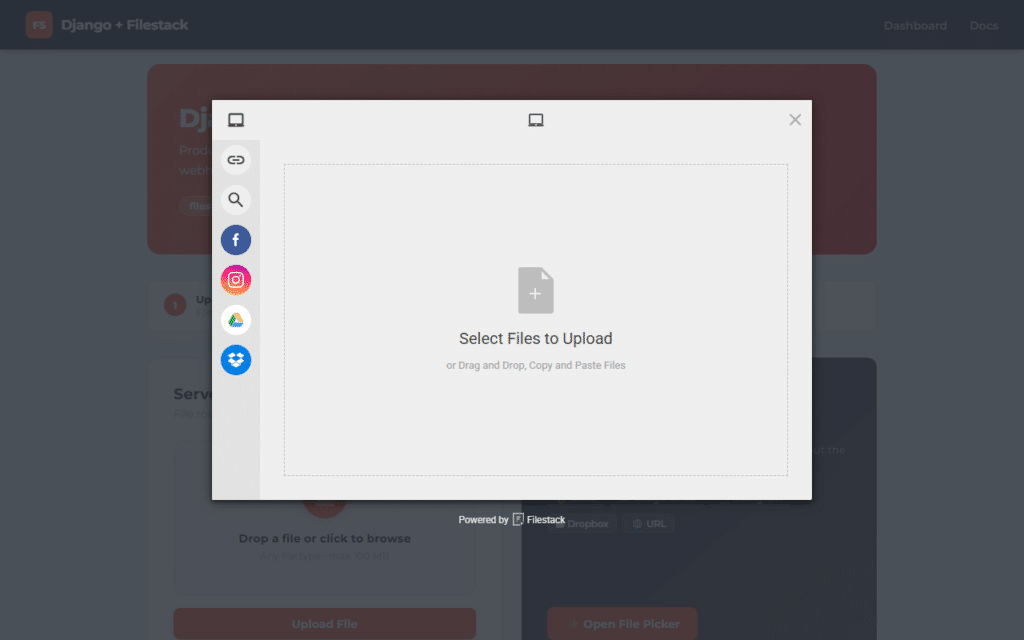Close the Filestack picker dialog
Image resolution: width=1024 pixels, height=640 pixels.
click(795, 120)
